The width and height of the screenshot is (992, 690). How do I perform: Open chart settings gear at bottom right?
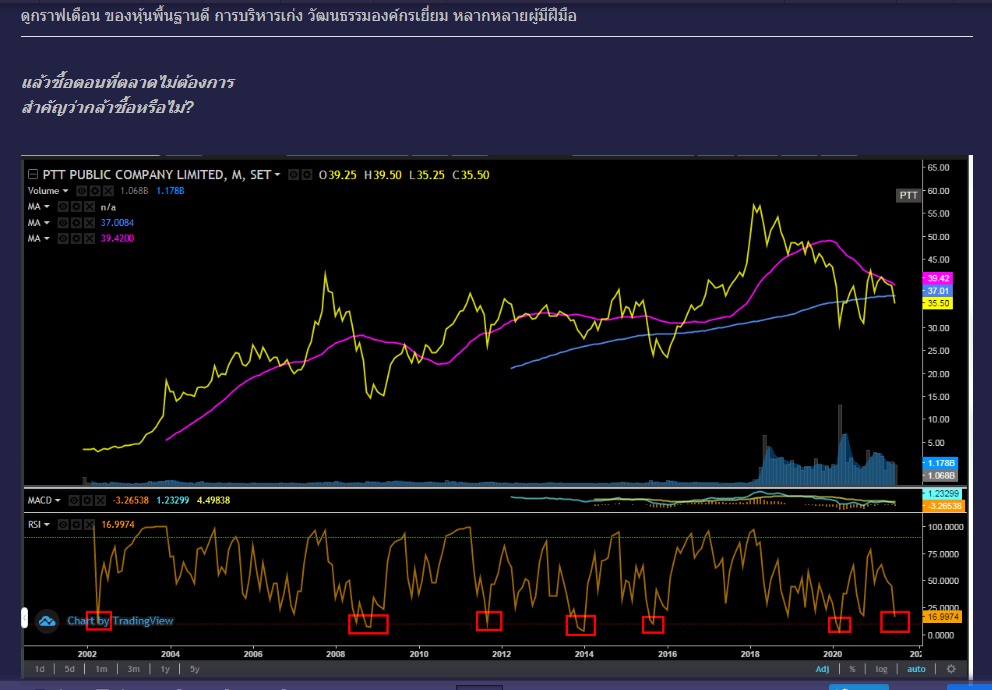click(x=951, y=668)
